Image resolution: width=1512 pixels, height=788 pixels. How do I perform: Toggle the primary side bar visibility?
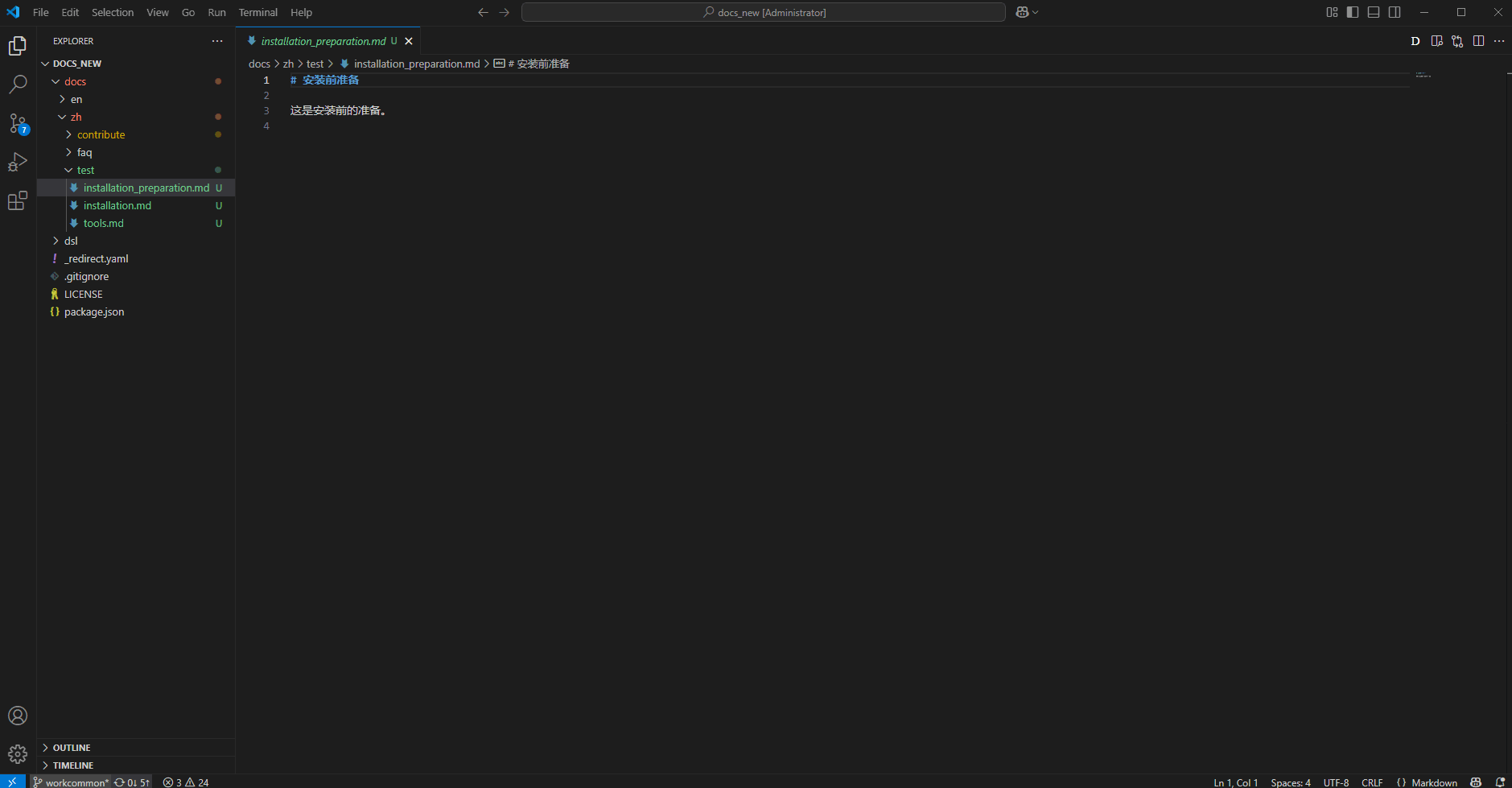coord(1353,12)
